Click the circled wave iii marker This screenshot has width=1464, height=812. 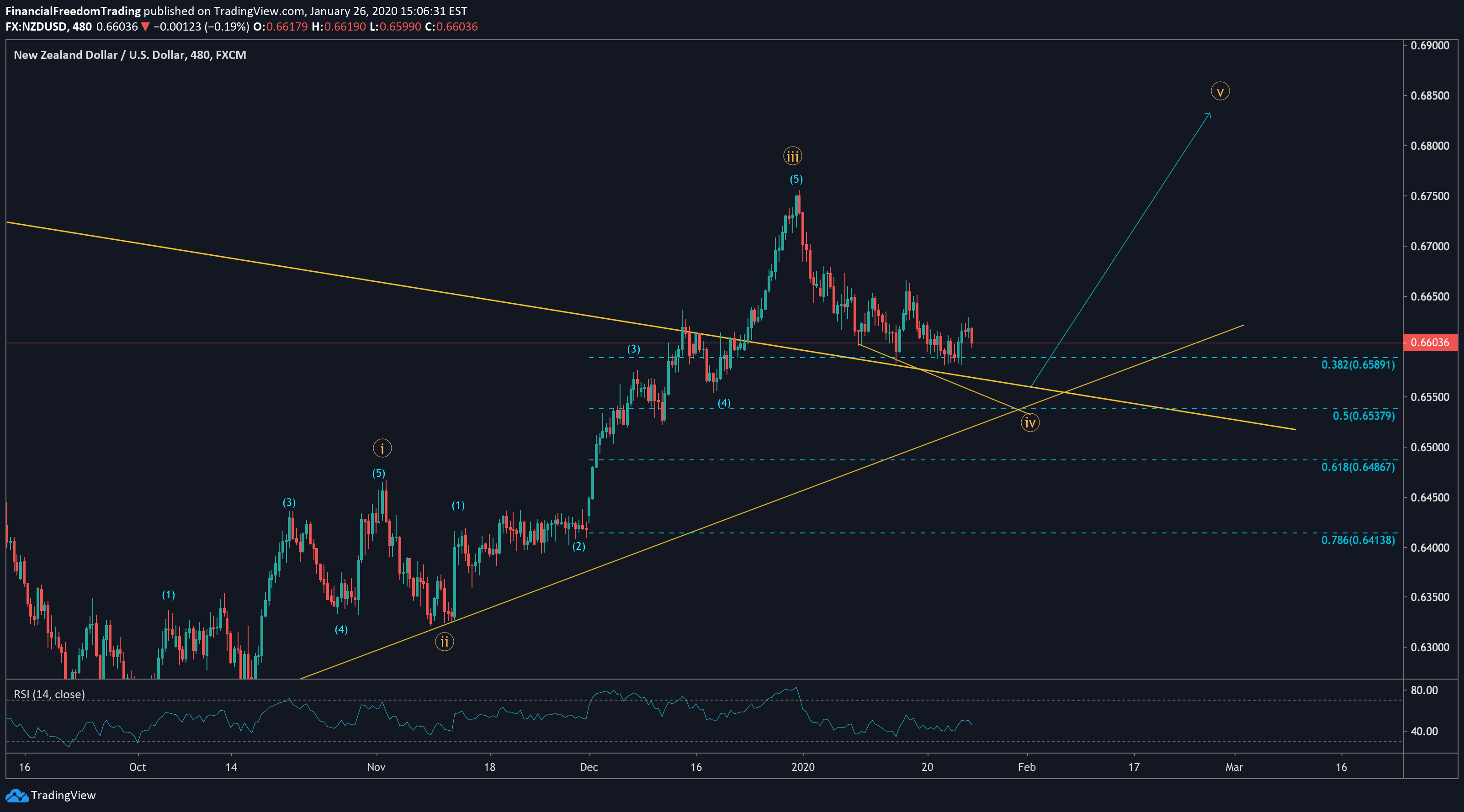(x=792, y=156)
